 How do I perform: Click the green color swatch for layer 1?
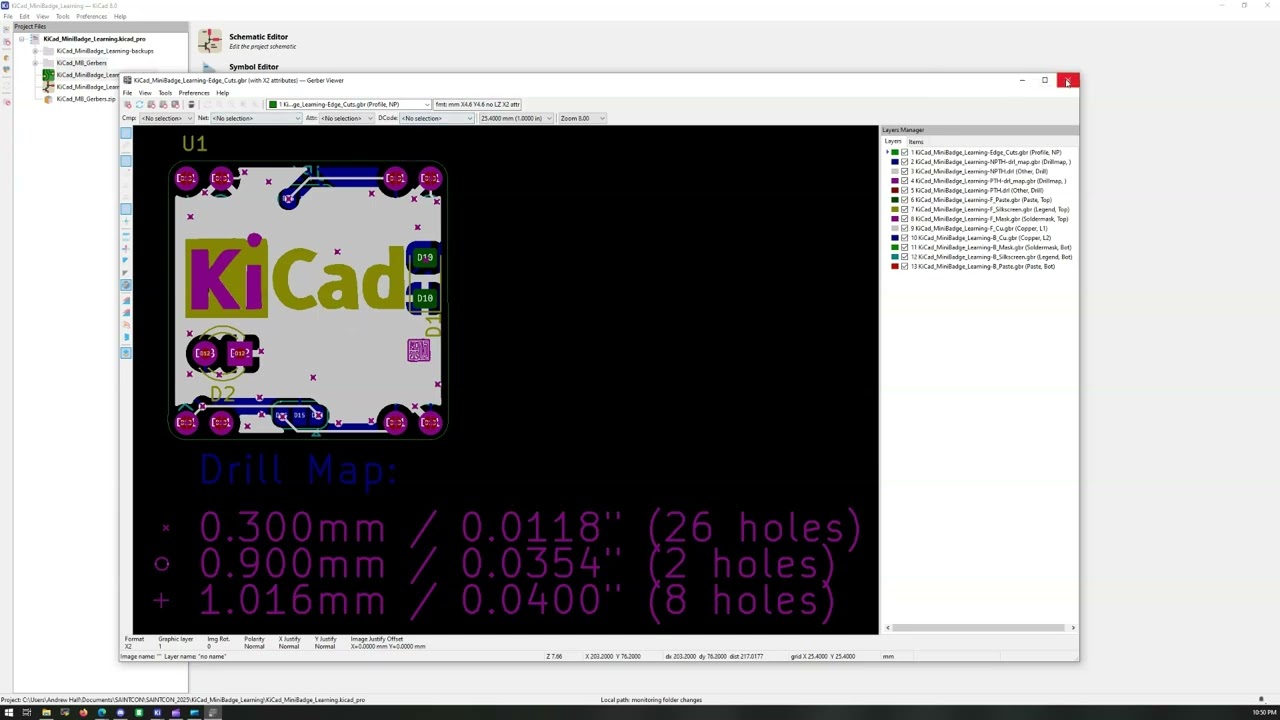coord(895,153)
